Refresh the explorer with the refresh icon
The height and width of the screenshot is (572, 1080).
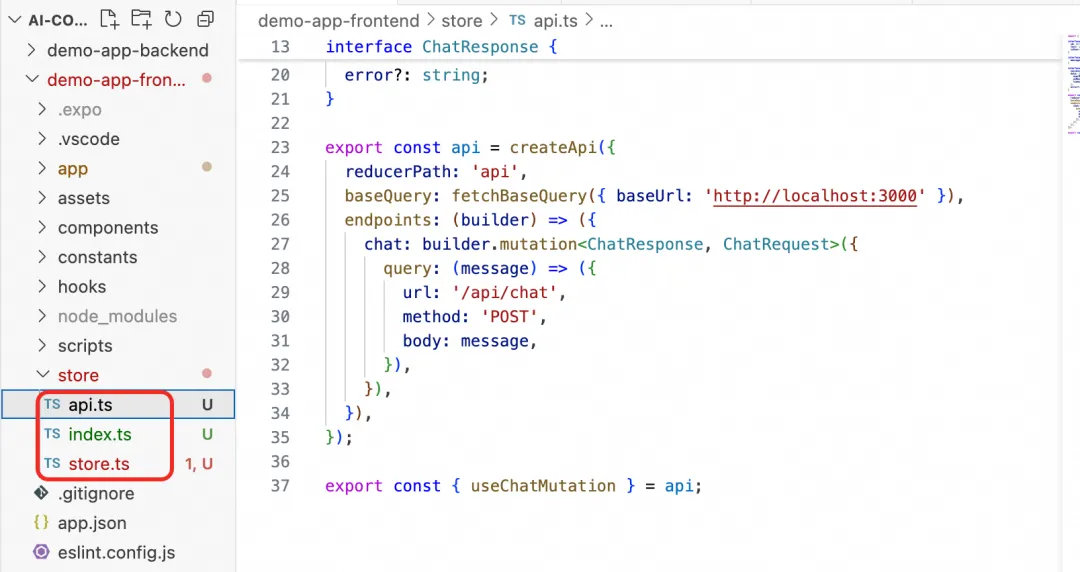(173, 19)
